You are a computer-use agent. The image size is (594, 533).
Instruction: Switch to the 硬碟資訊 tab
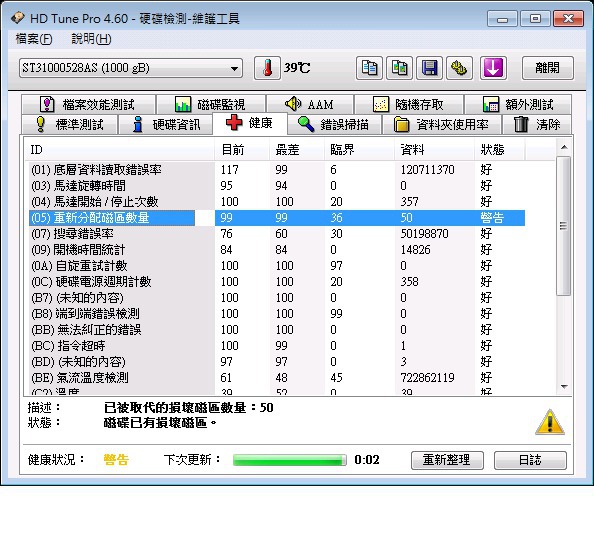pyautogui.click(x=165, y=124)
